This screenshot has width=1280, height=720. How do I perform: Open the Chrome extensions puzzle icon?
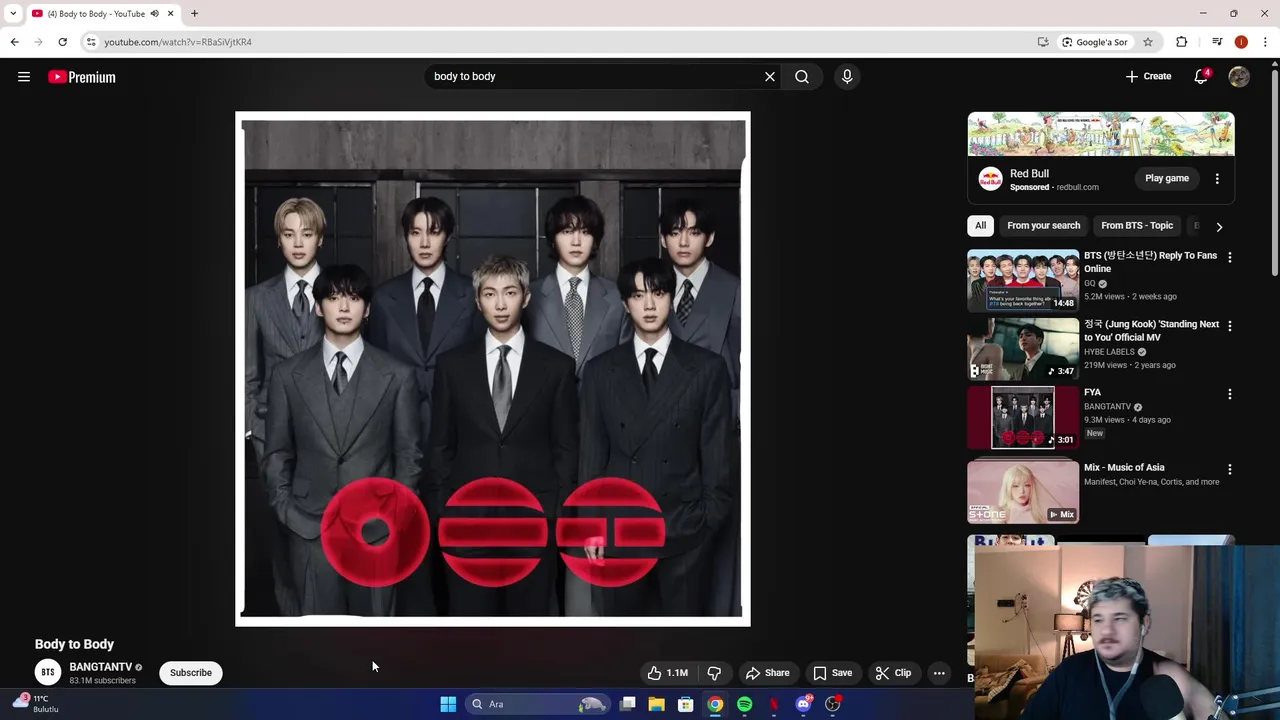coord(1182,42)
